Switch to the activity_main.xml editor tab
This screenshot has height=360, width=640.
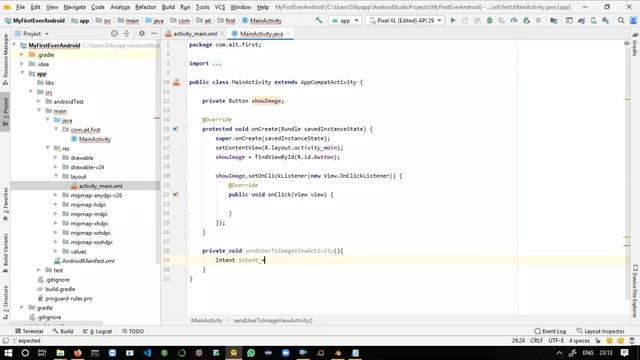[x=195, y=33]
